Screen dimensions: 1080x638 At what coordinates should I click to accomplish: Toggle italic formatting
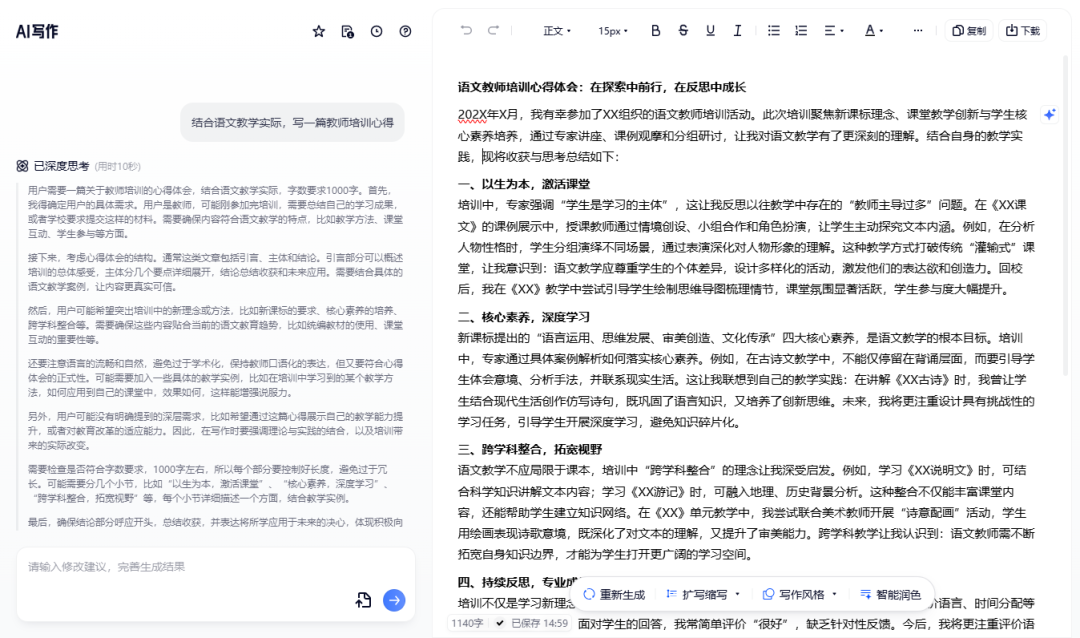point(738,31)
